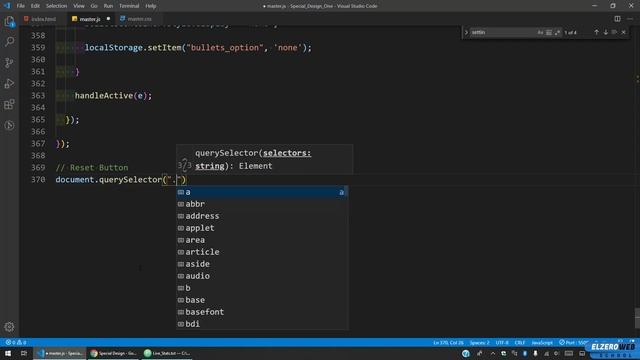Open the Selection menu
The image size is (640, 360).
(x=56, y=6)
